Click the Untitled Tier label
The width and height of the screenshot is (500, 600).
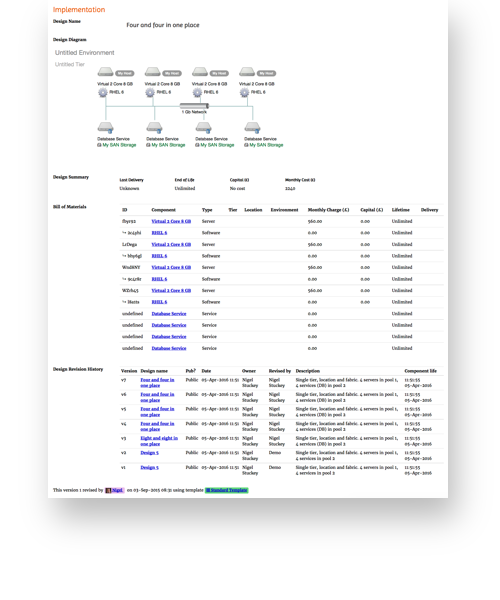pyautogui.click(x=70, y=64)
